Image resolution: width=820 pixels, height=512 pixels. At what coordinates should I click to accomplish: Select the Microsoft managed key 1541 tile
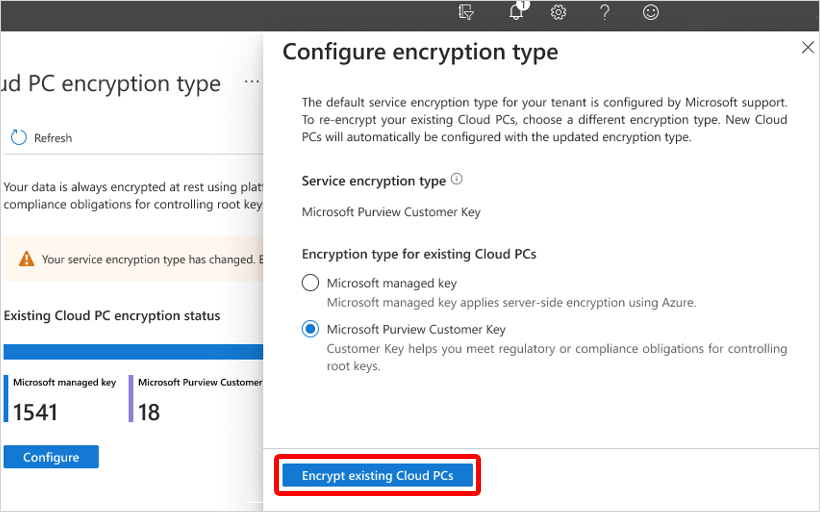point(64,399)
